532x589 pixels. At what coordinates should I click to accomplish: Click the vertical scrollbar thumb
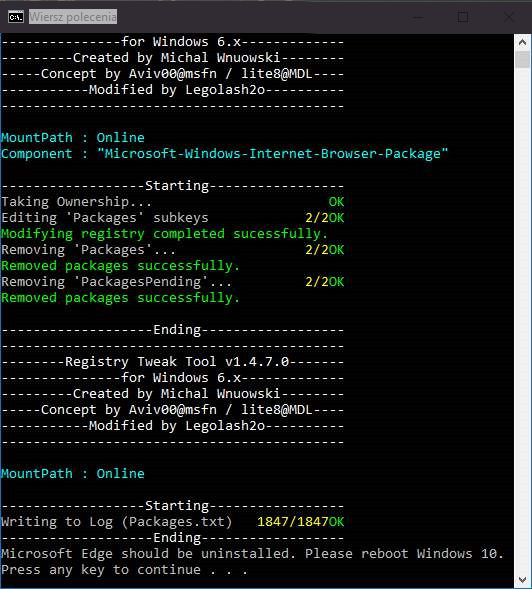pyautogui.click(x=522, y=60)
